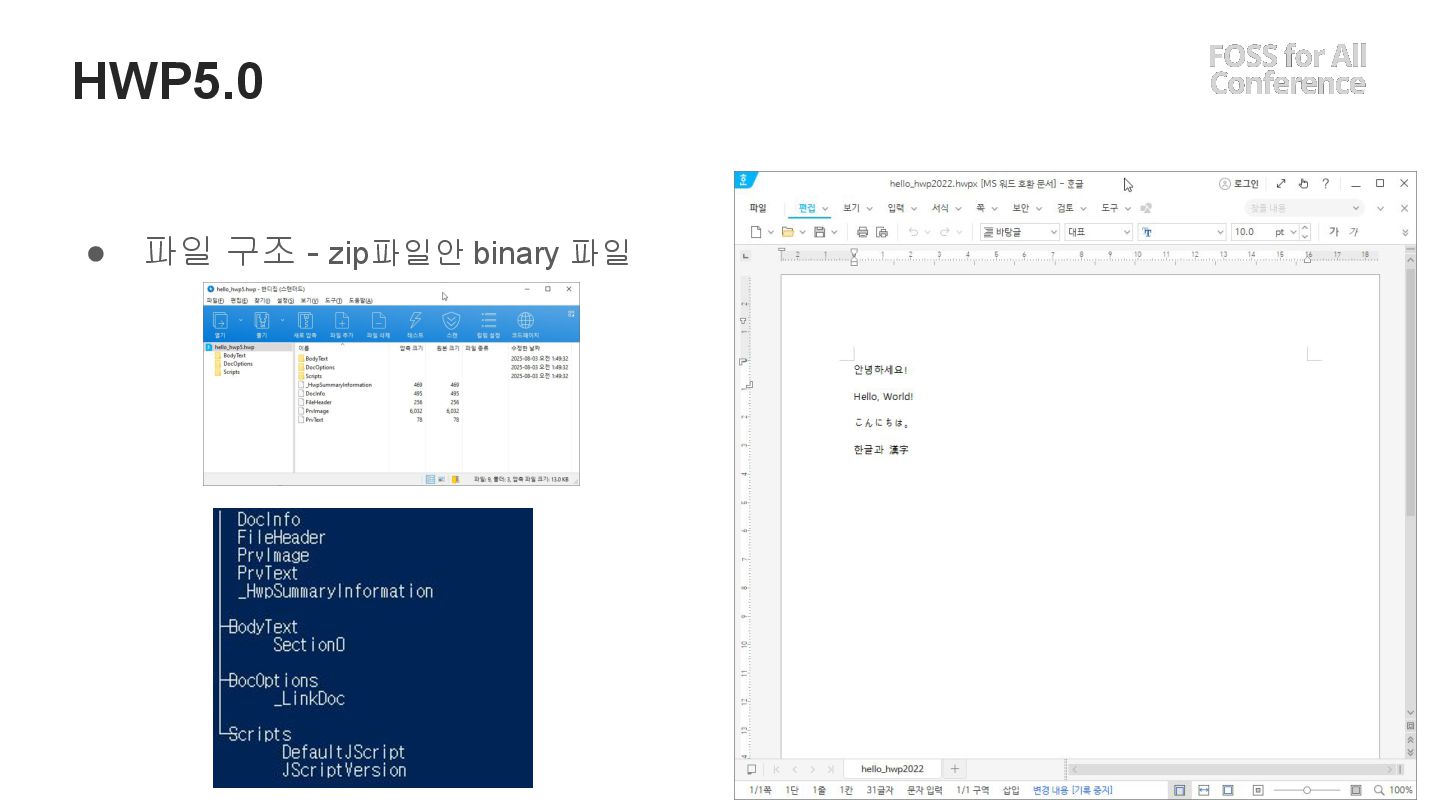Click the zoom slider in status bar
1440x810 pixels.
tap(1307, 790)
